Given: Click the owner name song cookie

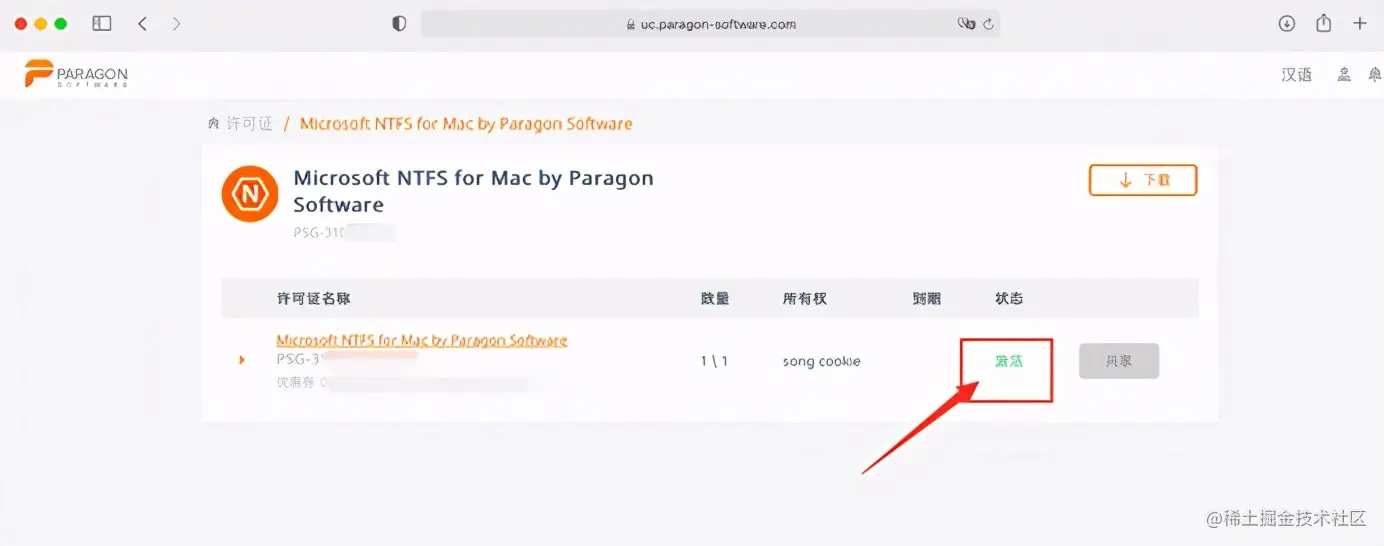Looking at the screenshot, I should [x=821, y=361].
